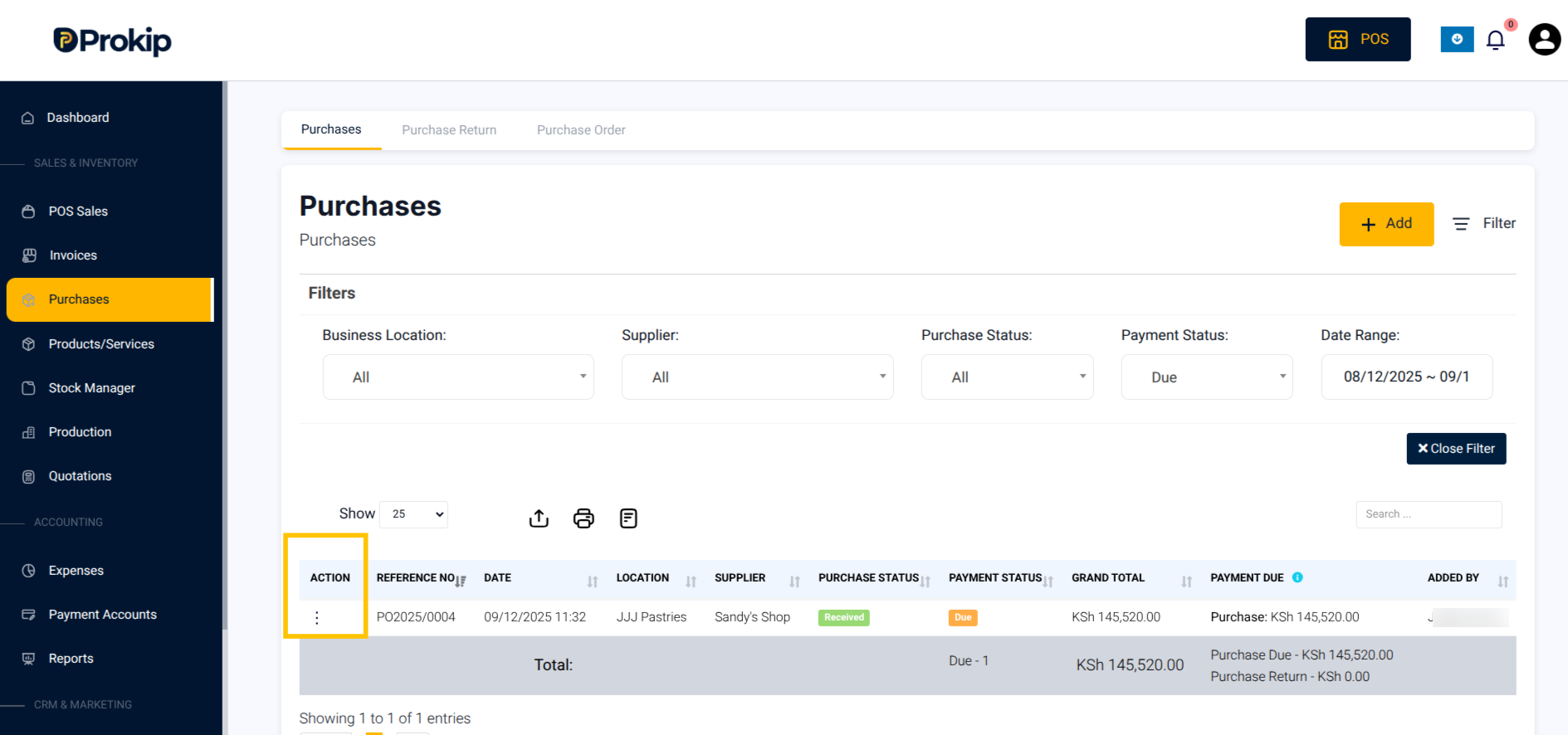
Task: Click the column visibility document icon
Action: pyautogui.click(x=628, y=518)
